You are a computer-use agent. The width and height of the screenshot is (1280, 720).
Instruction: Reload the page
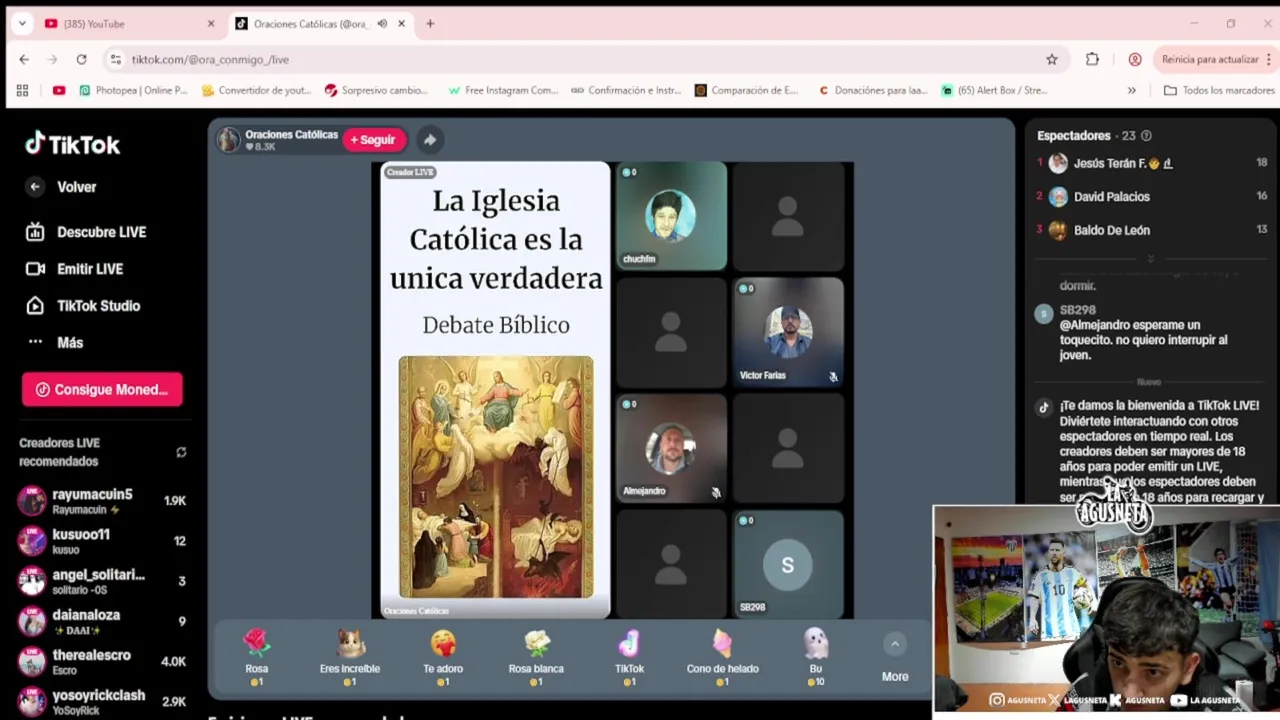[81, 60]
